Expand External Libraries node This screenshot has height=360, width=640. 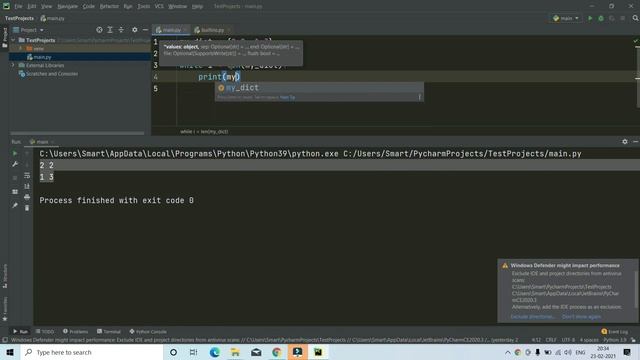point(13,65)
